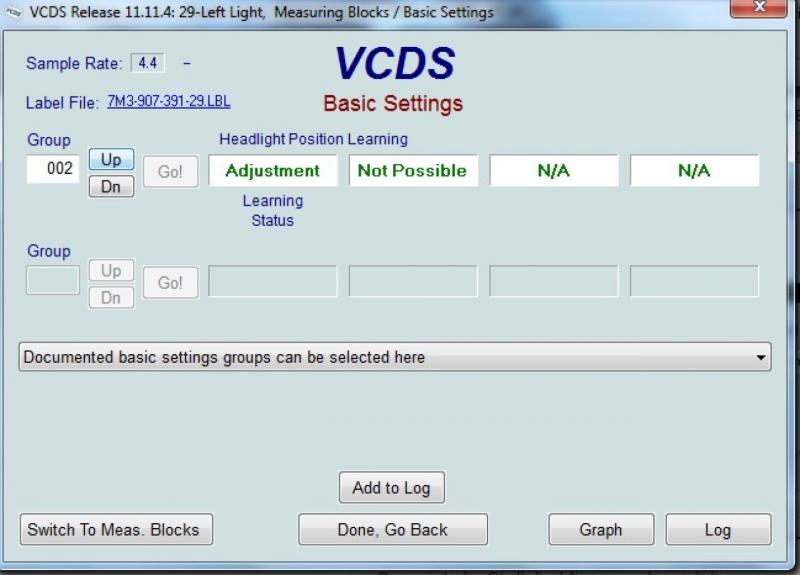This screenshot has height=575, width=800.
Task: Click the last empty value cell in second group
Action: point(694,281)
